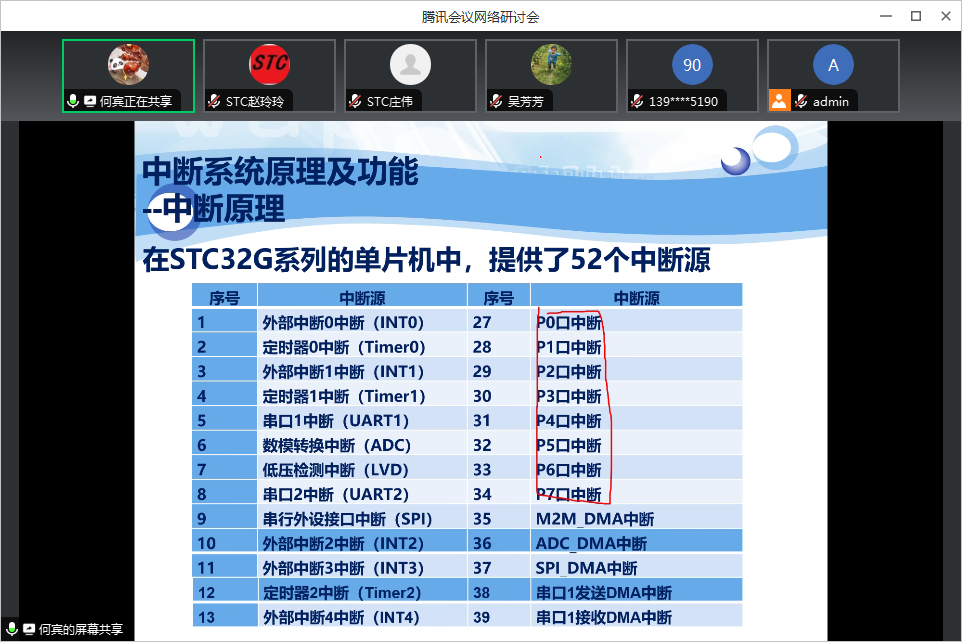Click the slide heading 中断系统原理及功能

tap(280, 171)
